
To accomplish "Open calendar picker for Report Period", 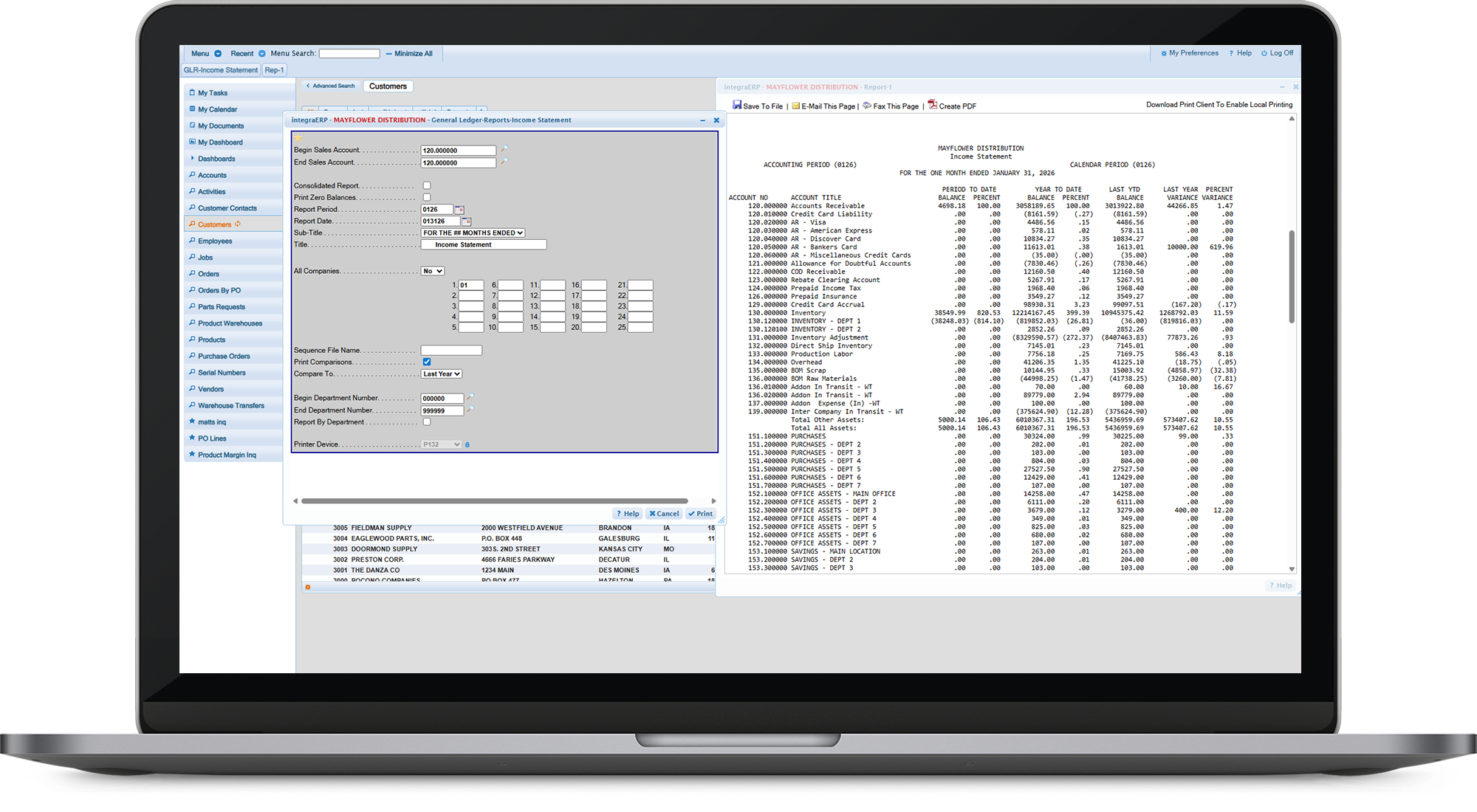I will point(459,210).
